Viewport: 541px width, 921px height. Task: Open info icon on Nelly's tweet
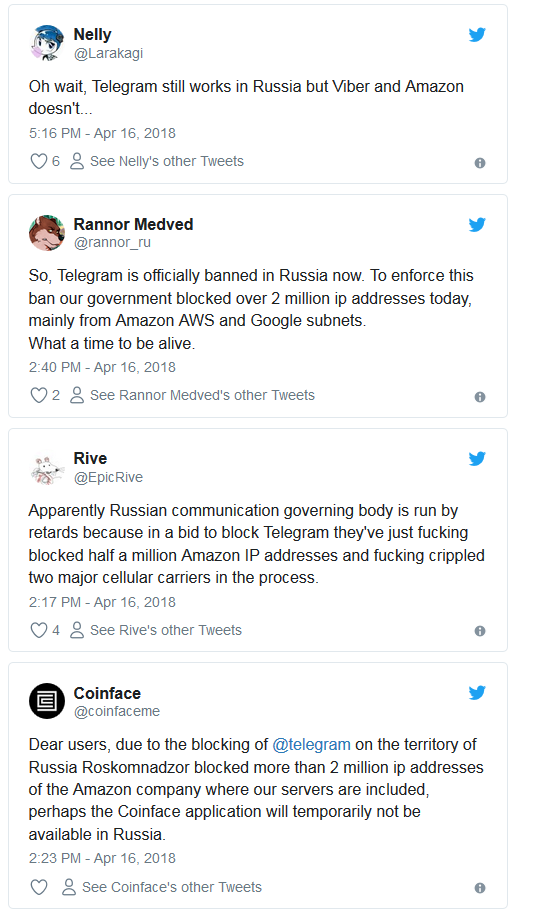click(480, 163)
